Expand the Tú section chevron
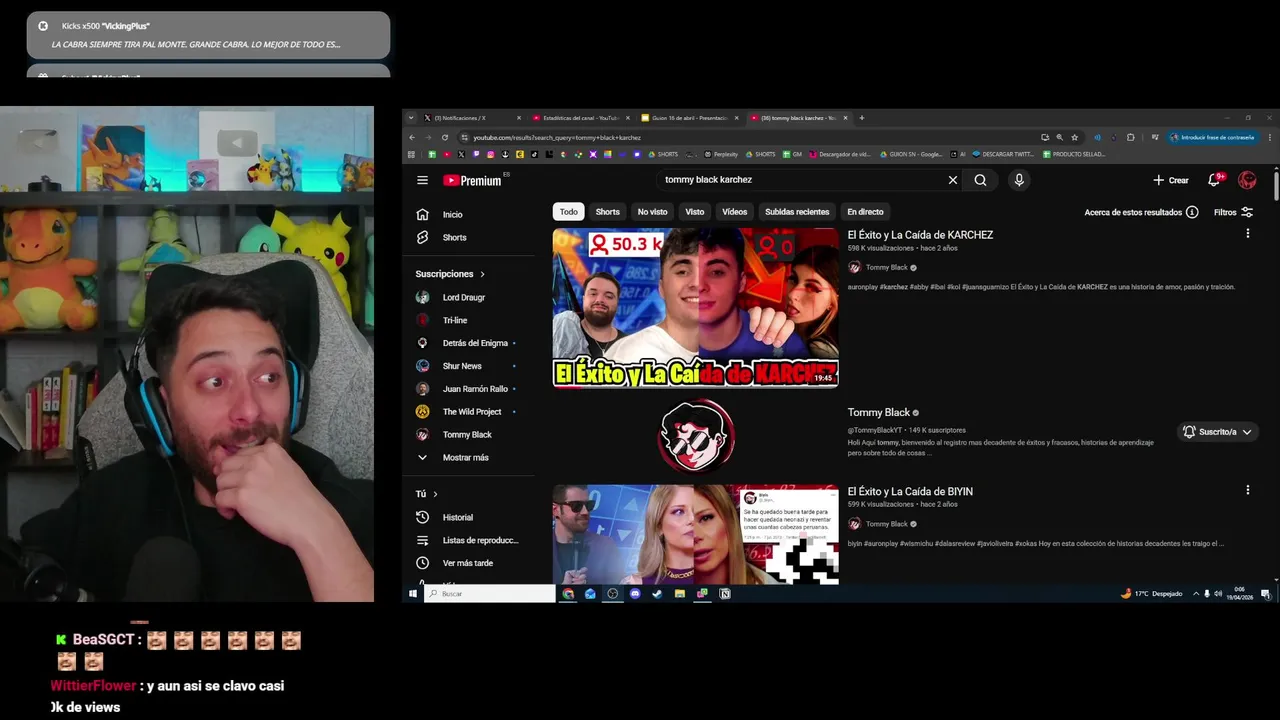 (435, 494)
